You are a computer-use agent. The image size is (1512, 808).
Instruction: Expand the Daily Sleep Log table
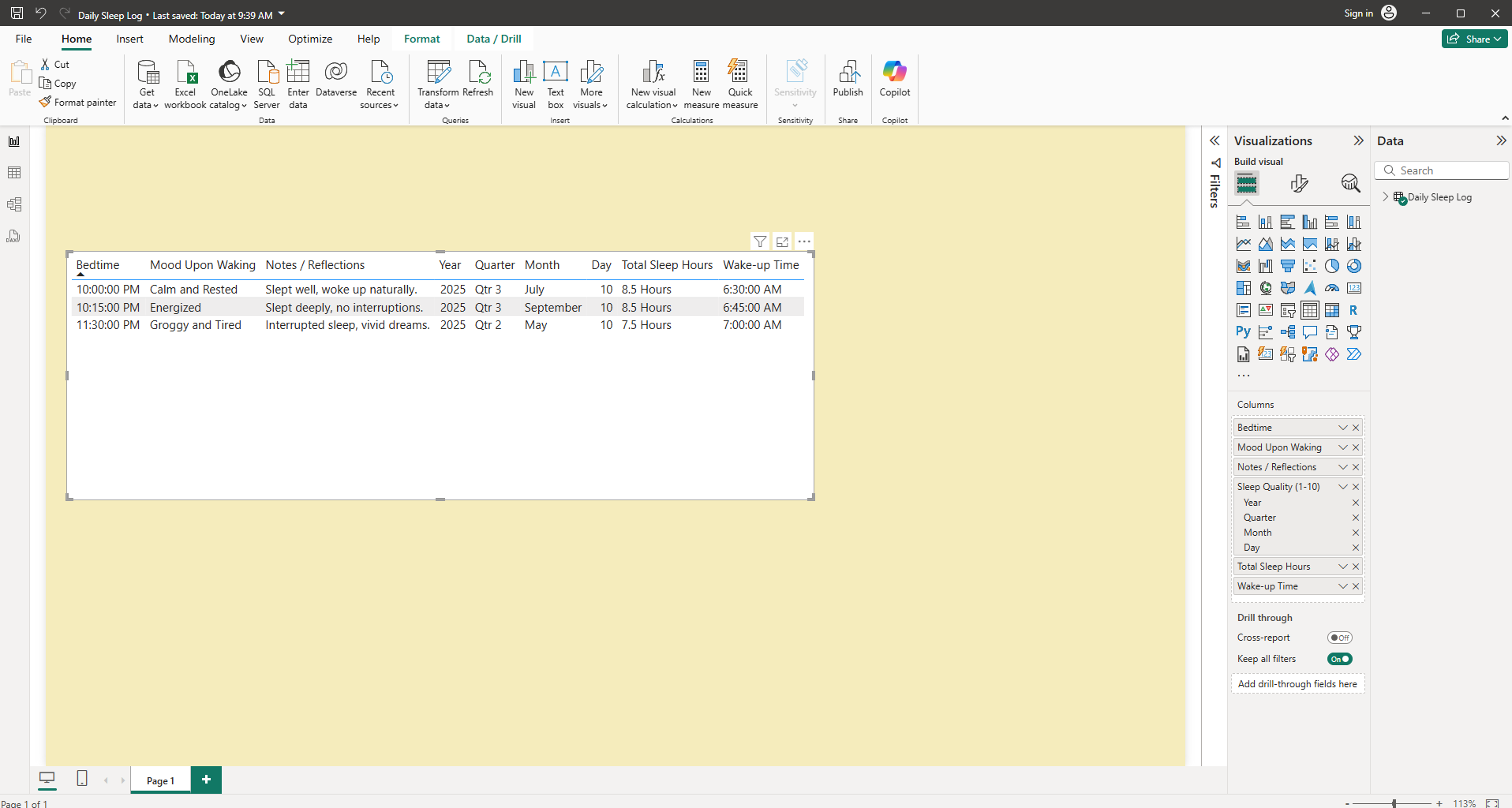[x=1385, y=197]
